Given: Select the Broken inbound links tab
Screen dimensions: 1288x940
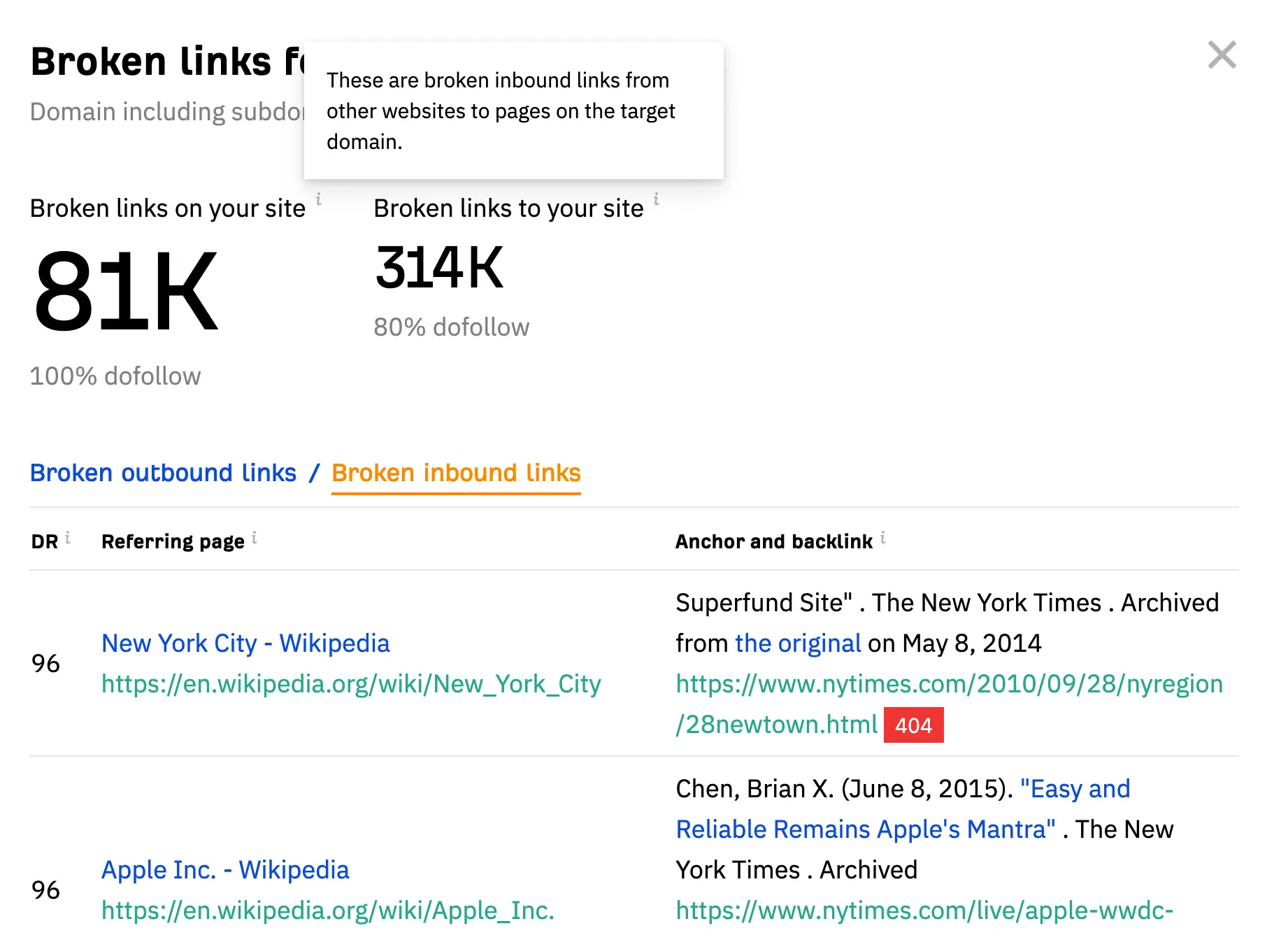Looking at the screenshot, I should pyautogui.click(x=456, y=473).
